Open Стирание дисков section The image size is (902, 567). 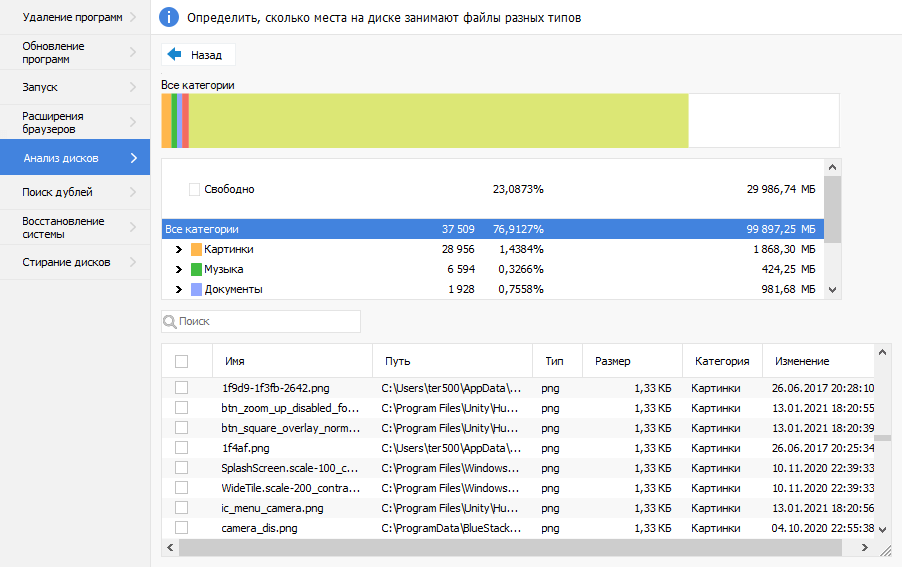[75, 262]
